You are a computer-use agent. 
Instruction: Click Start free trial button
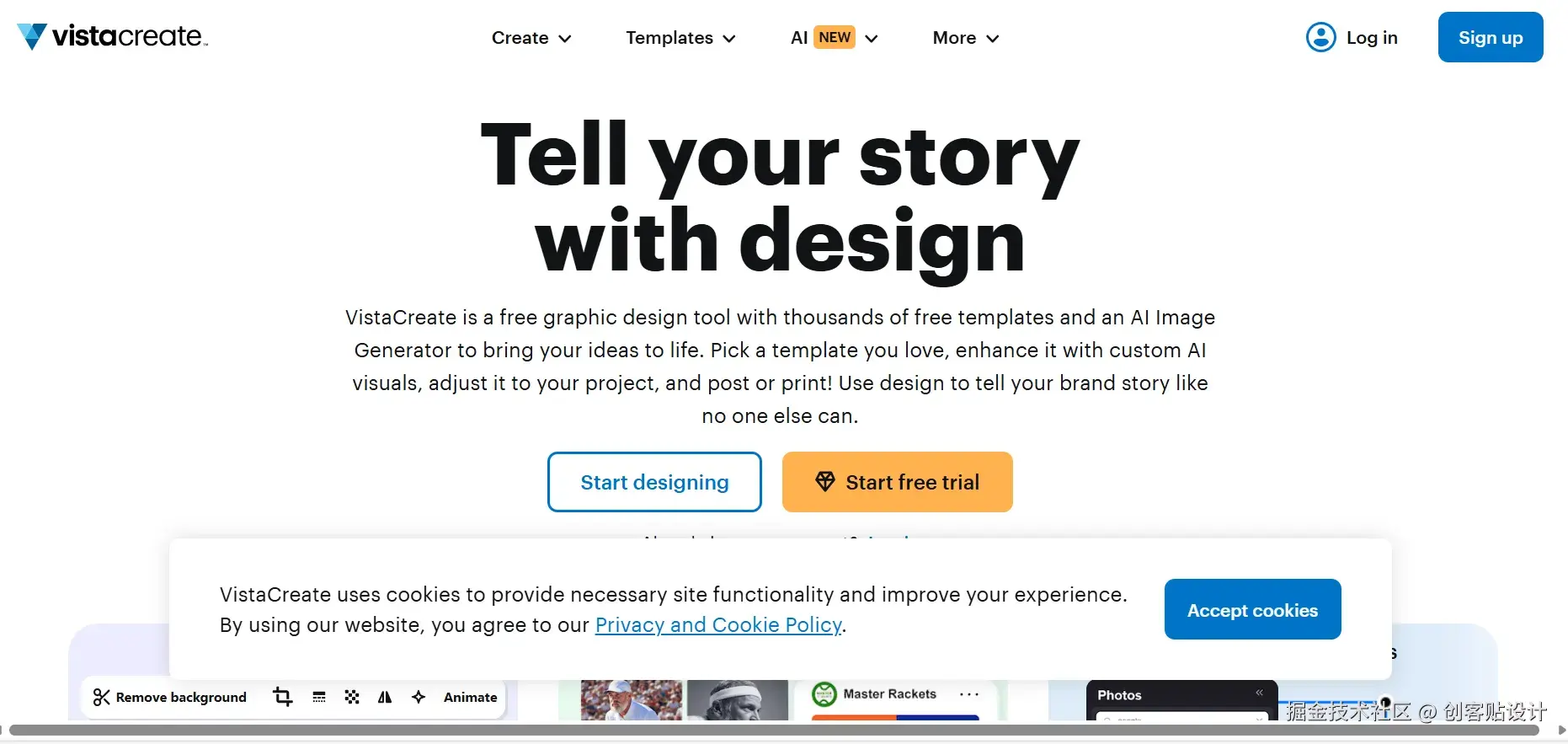tap(897, 482)
